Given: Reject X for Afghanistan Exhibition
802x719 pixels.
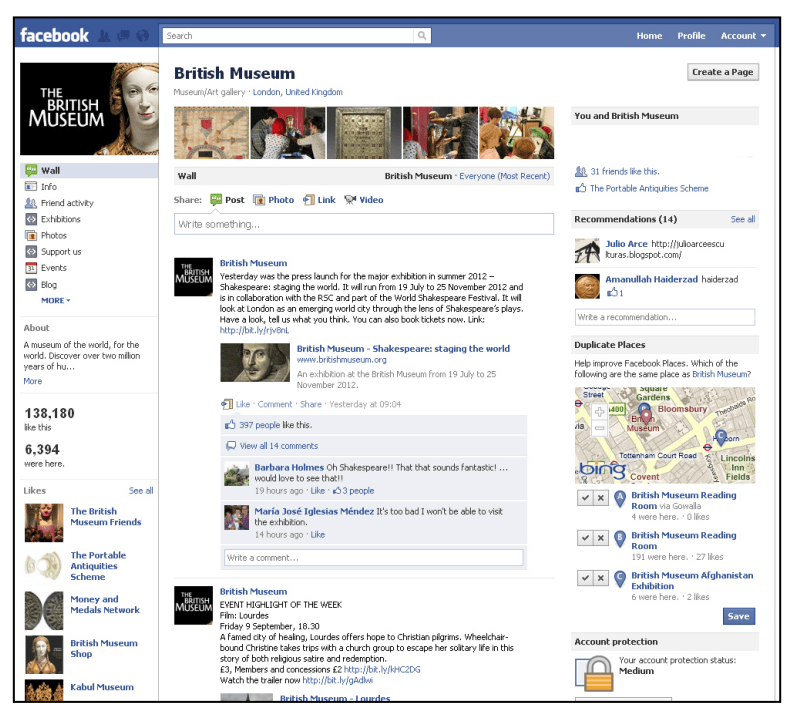Looking at the screenshot, I should click(601, 578).
